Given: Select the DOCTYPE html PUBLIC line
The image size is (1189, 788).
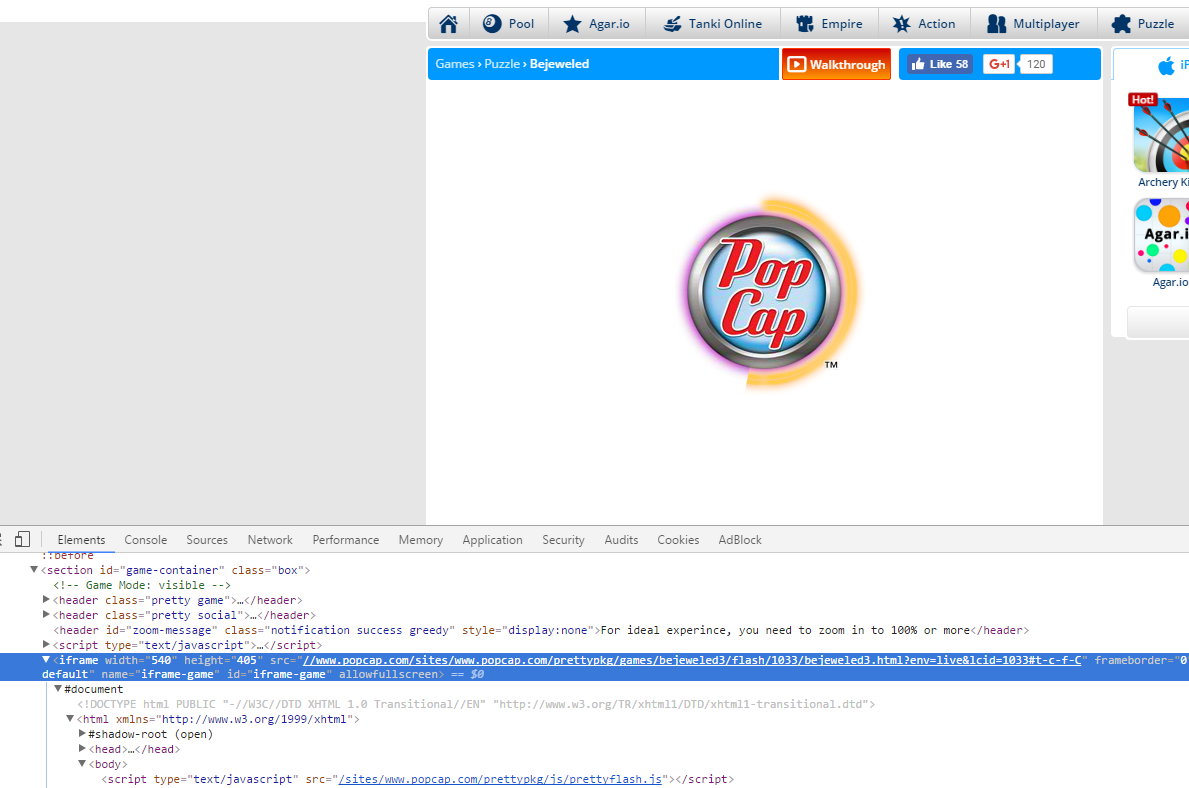Looking at the screenshot, I should (x=476, y=704).
